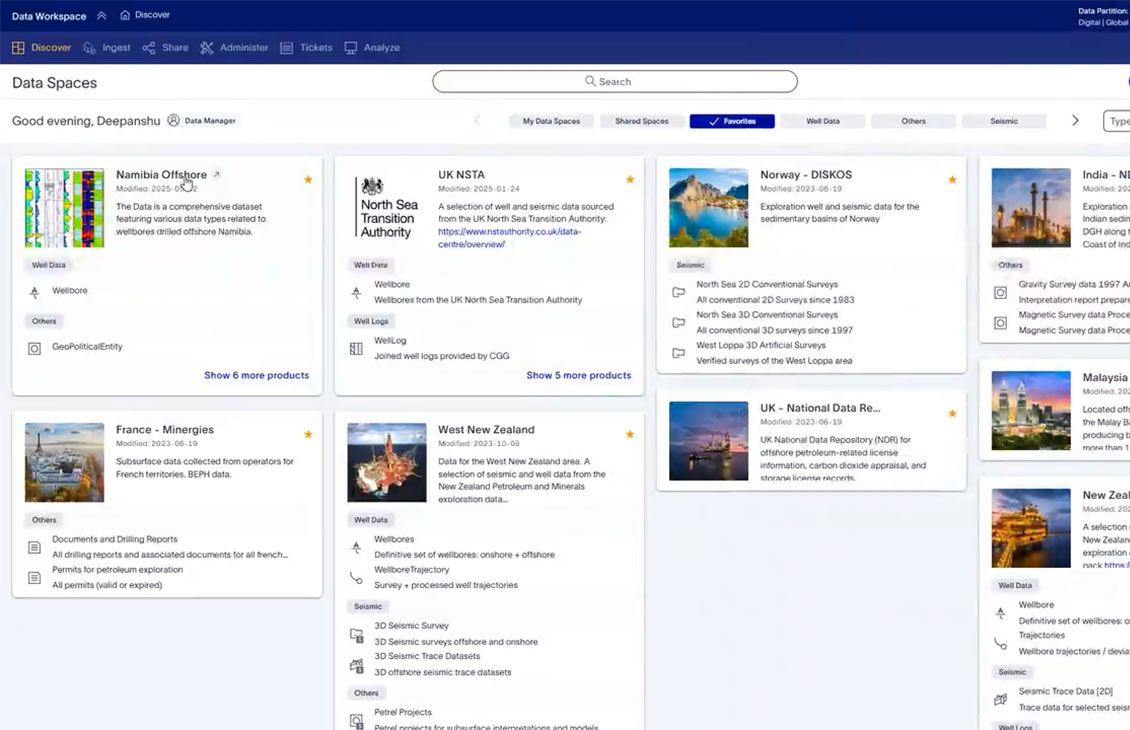
Task: Open Namibia Offshore external link arrow
Action: [x=216, y=174]
